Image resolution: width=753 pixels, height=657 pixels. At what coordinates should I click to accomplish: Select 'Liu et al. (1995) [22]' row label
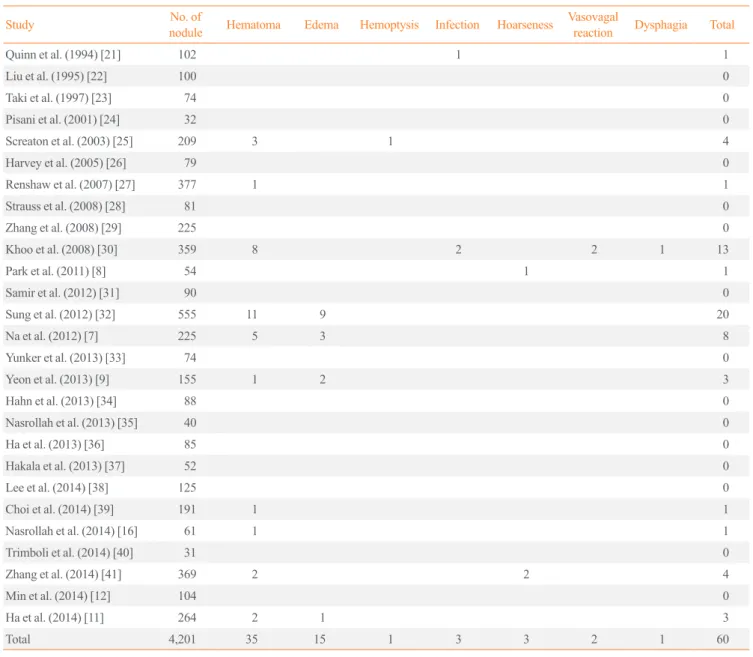[x=56, y=76]
